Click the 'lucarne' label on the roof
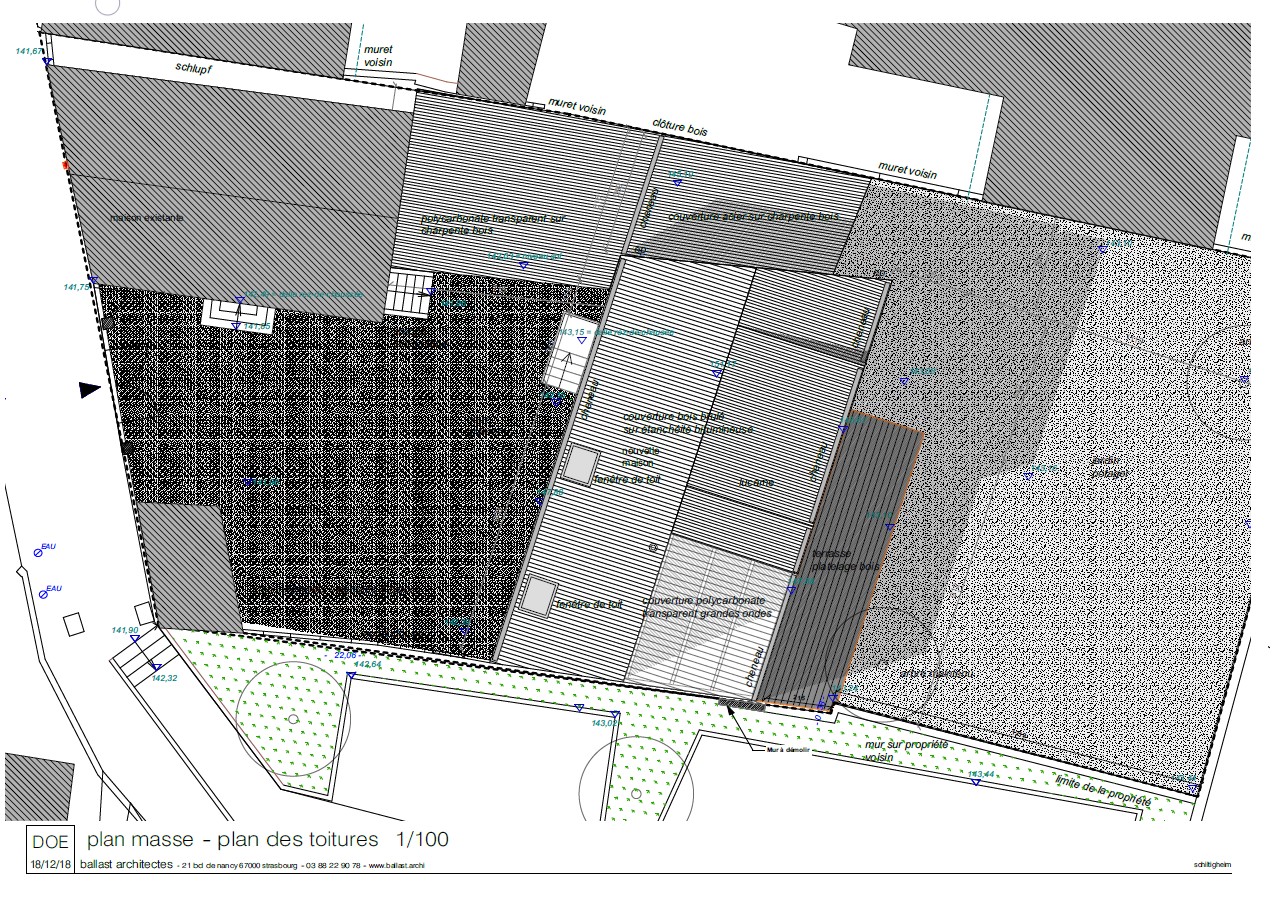1277x901 pixels. (x=756, y=482)
